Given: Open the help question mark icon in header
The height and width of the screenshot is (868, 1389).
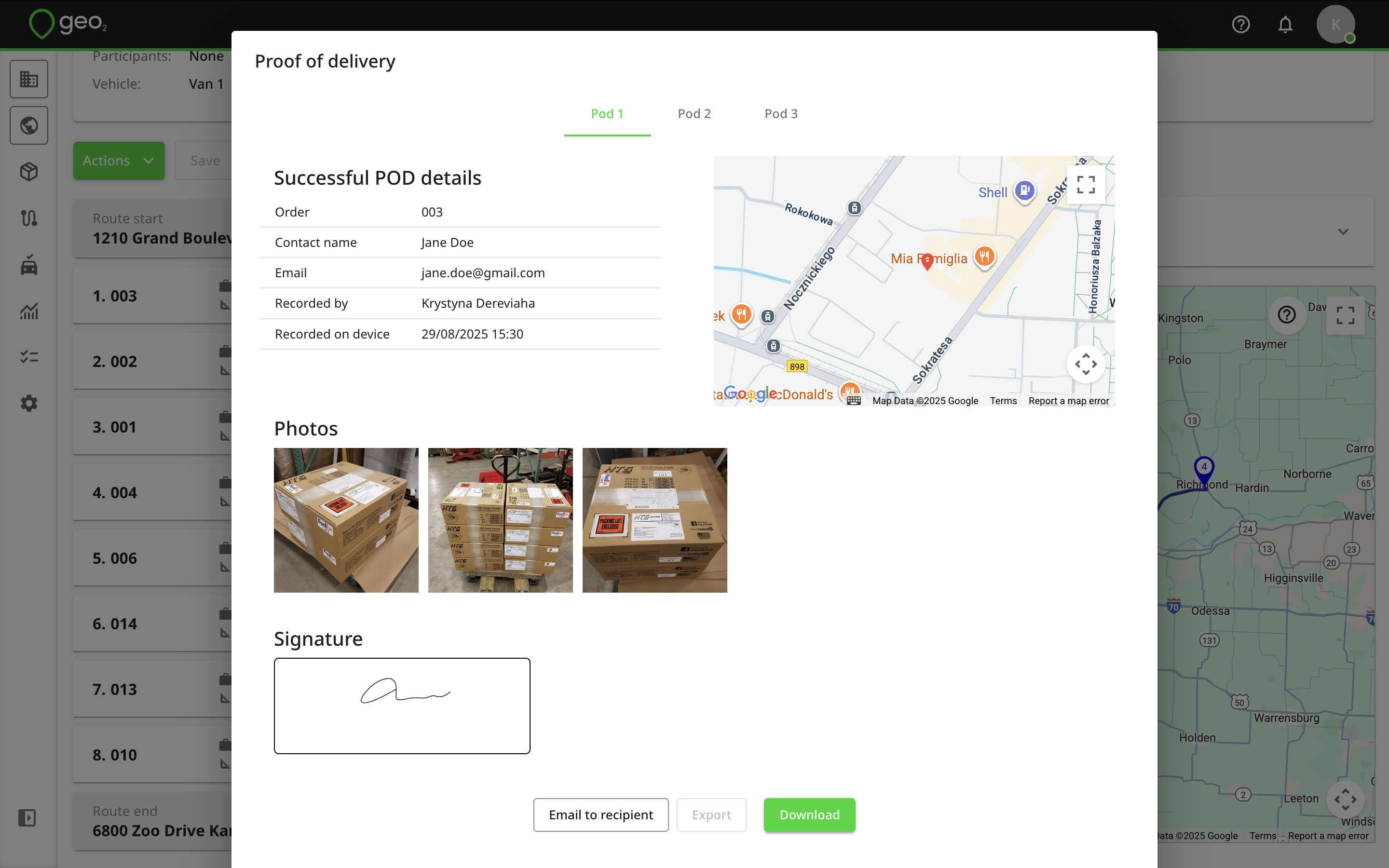Looking at the screenshot, I should [1241, 24].
